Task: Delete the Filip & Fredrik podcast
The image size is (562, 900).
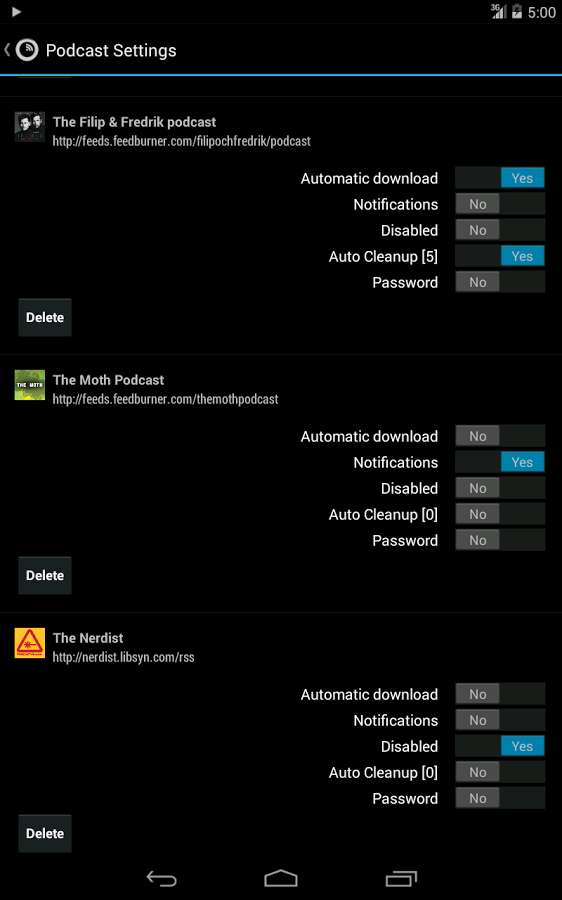Action: [x=45, y=317]
